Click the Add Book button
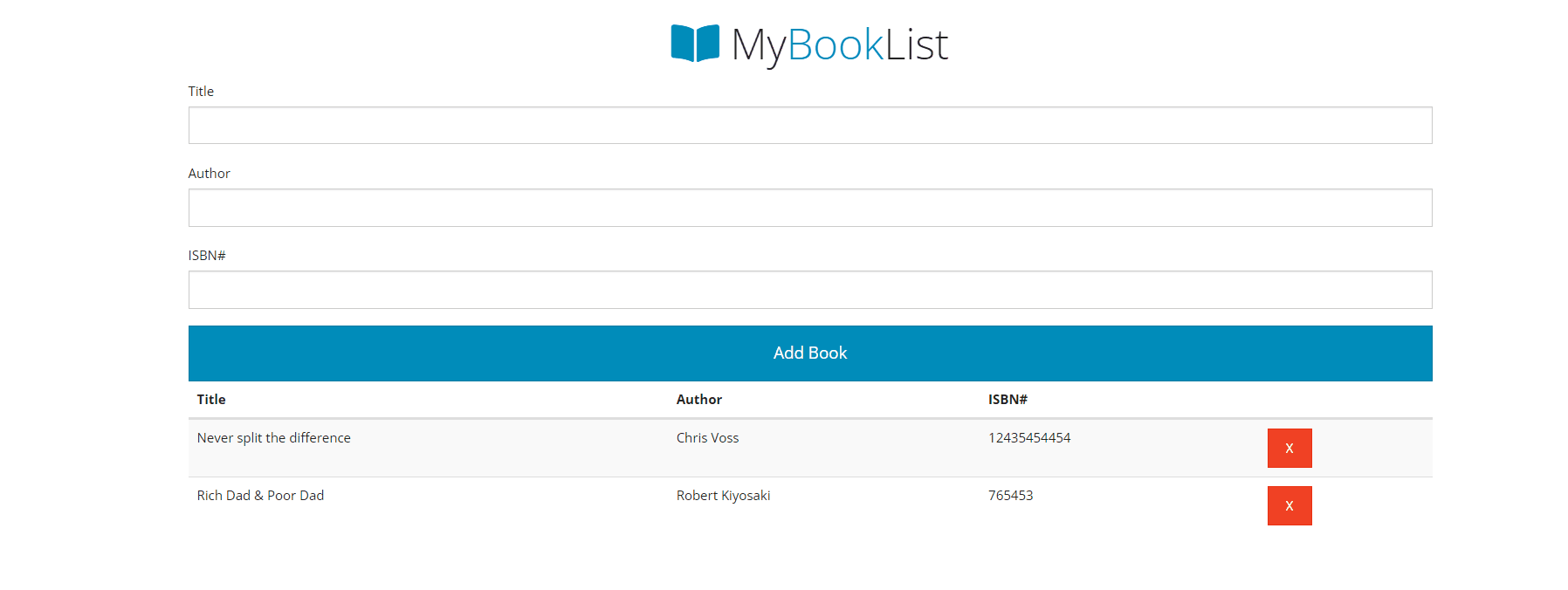Screen dimensions: 1568x590 coord(810,353)
